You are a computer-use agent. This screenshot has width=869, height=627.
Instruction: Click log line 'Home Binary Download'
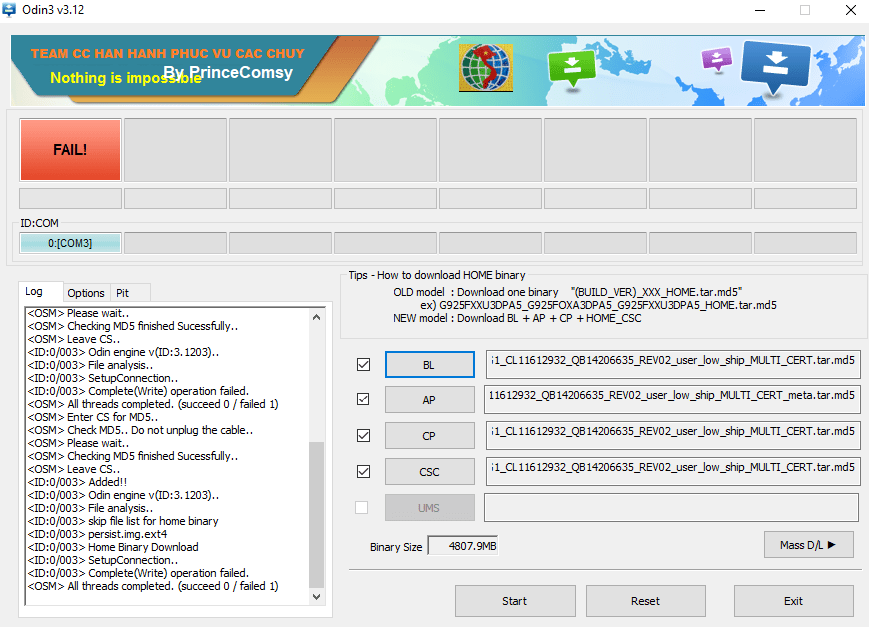pos(113,547)
